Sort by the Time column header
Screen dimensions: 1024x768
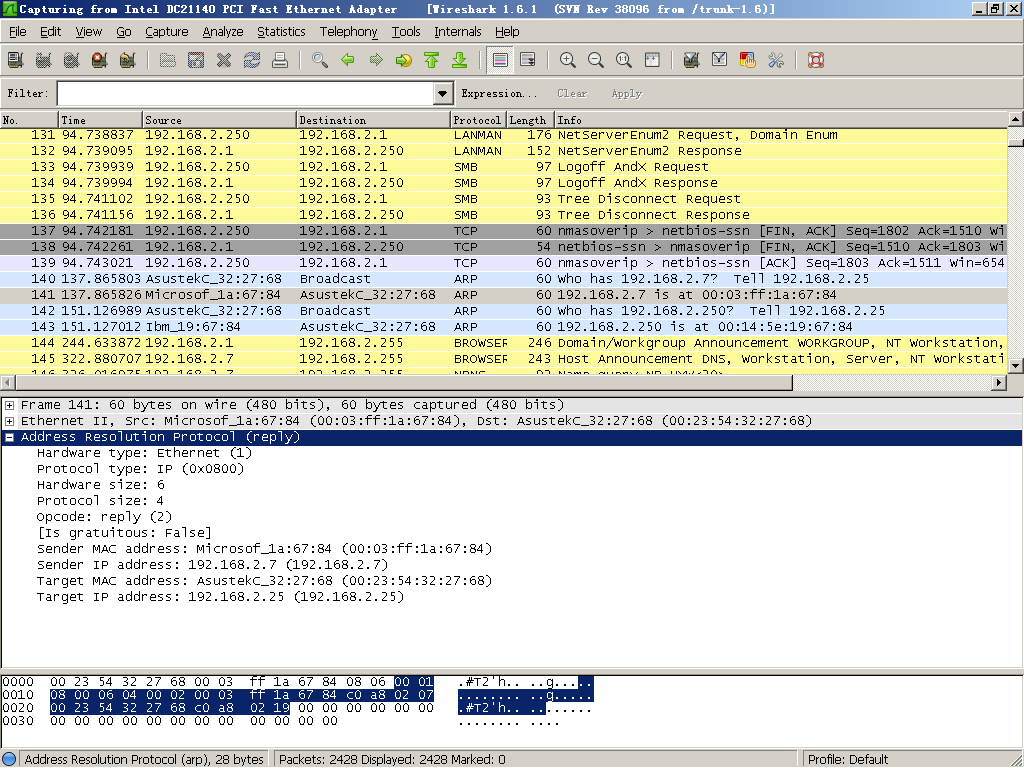[100, 120]
